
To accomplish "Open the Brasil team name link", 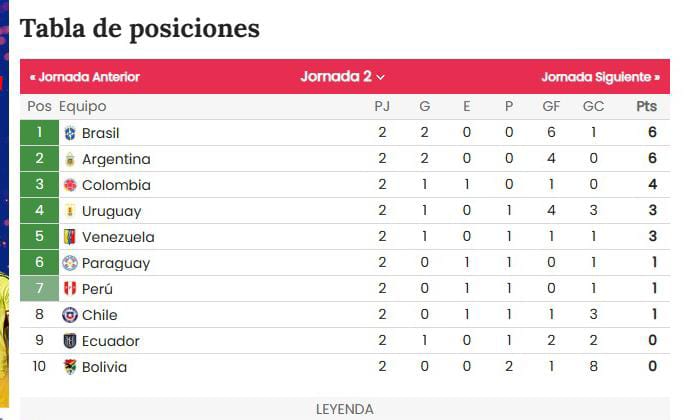I will [x=100, y=133].
